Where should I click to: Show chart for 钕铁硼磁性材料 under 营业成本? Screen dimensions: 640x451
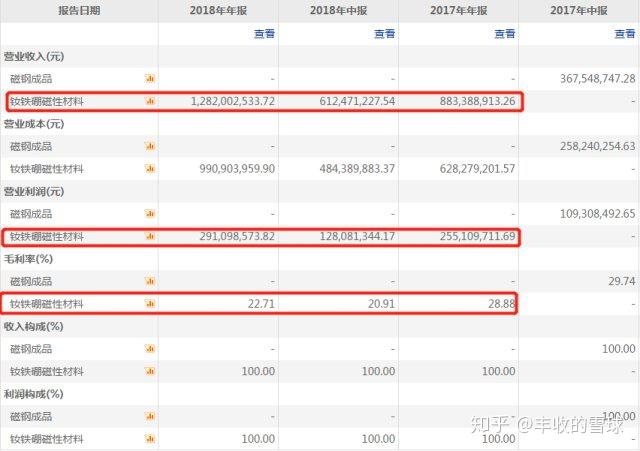pyautogui.click(x=150, y=168)
